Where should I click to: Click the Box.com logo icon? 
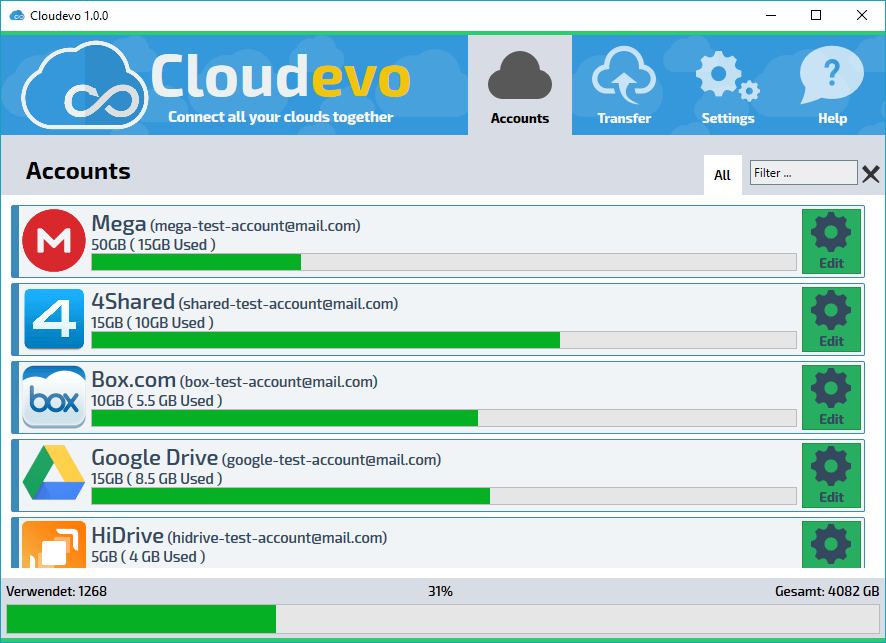(x=54, y=397)
